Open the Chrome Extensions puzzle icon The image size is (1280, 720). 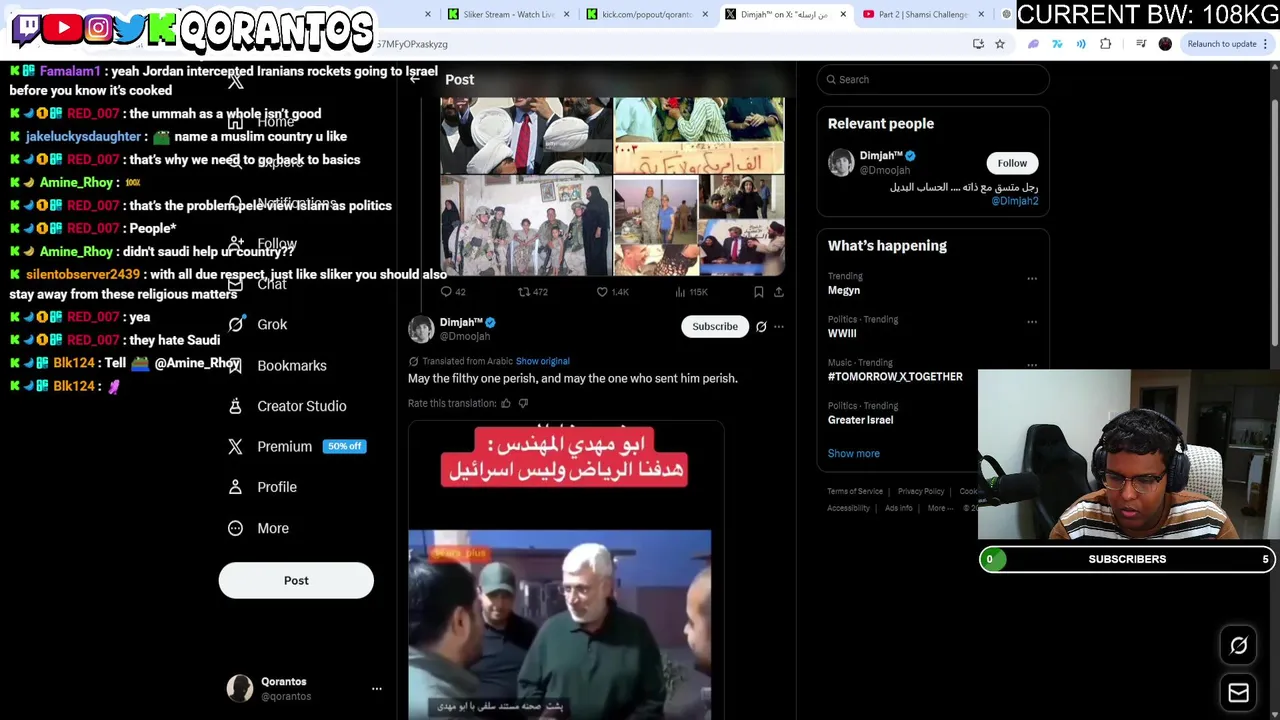coord(1105,44)
